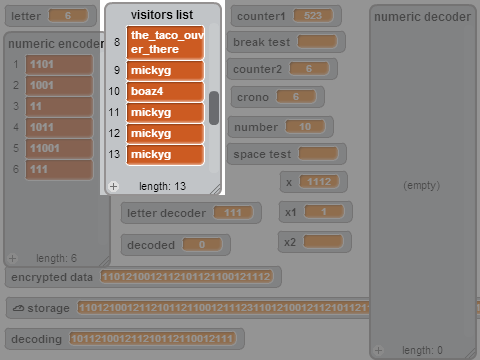Click numeric encoder item 1101

59,64
